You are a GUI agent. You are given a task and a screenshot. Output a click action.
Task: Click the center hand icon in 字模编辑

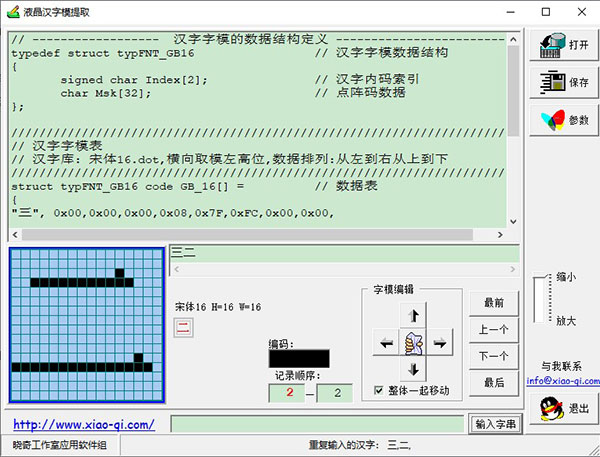point(413,343)
